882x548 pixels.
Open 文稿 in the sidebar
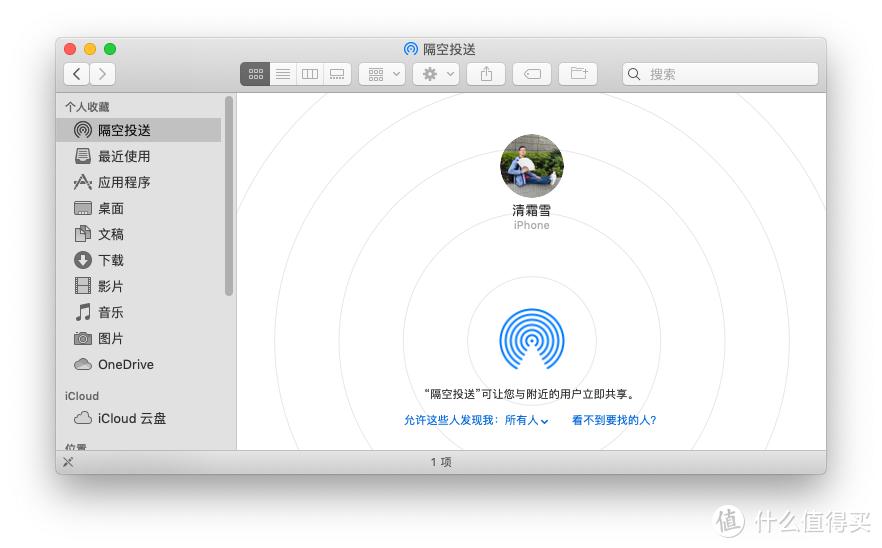pos(139,234)
